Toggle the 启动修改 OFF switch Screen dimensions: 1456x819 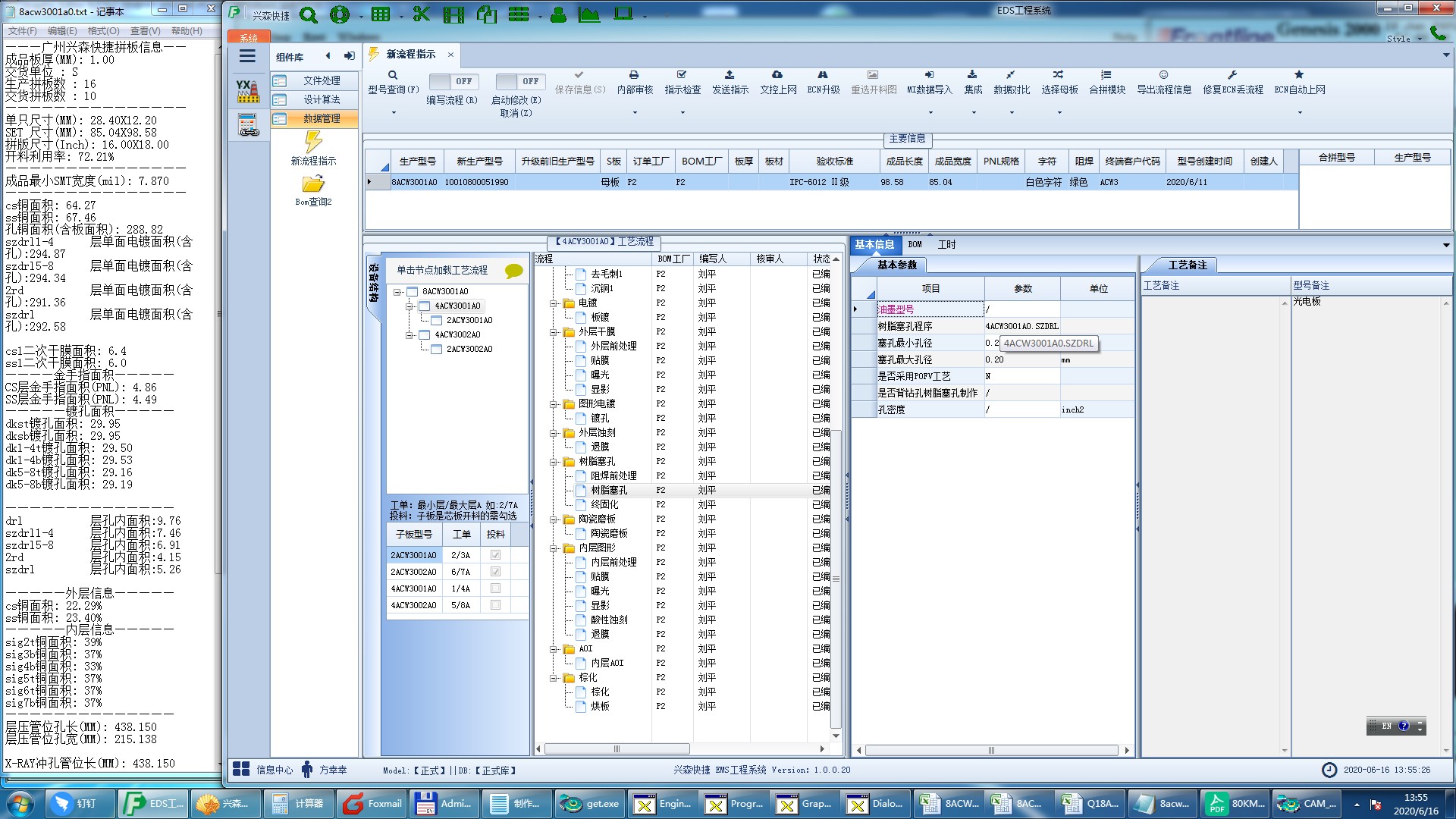[519, 81]
